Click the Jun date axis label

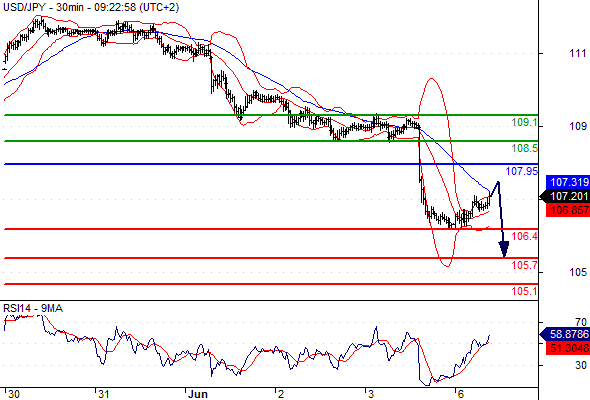198,394
